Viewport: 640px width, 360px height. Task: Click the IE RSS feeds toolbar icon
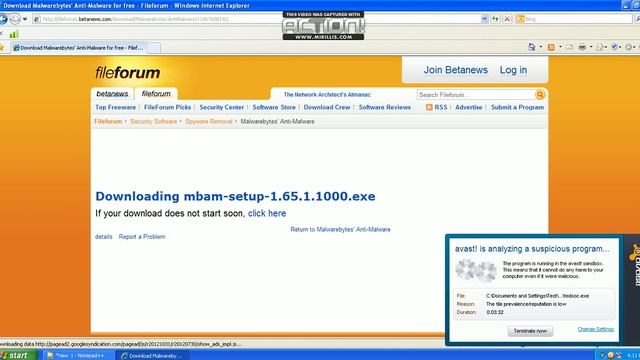(x=551, y=47)
